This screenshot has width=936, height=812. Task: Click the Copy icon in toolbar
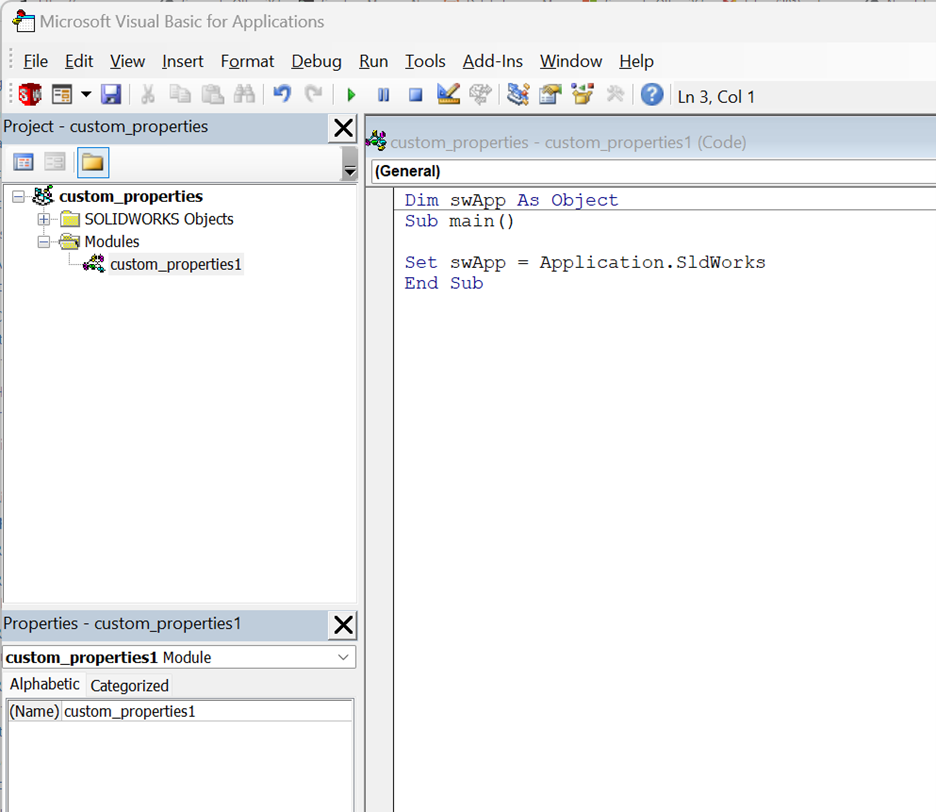(x=180, y=95)
